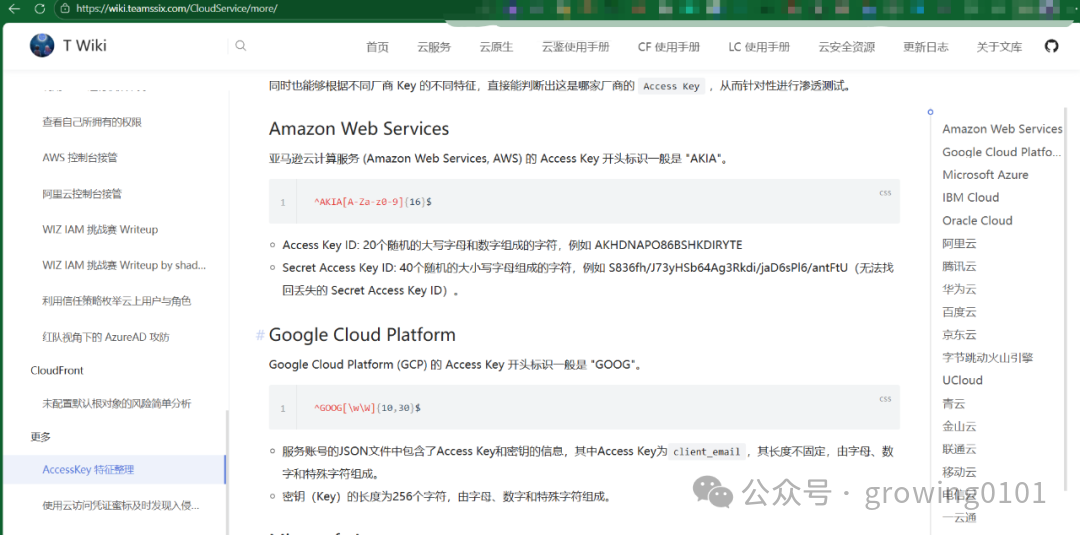Jump to 腾讯云 in outline
Screen dimensions: 1080x535
[x=959, y=266]
